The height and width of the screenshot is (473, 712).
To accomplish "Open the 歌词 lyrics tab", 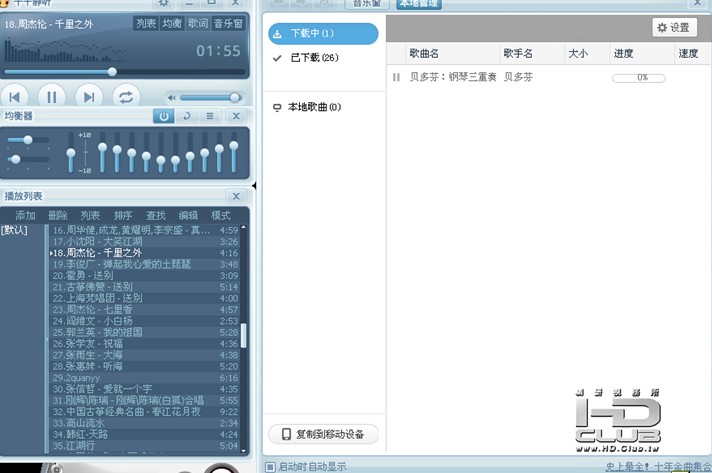I will 198,23.
